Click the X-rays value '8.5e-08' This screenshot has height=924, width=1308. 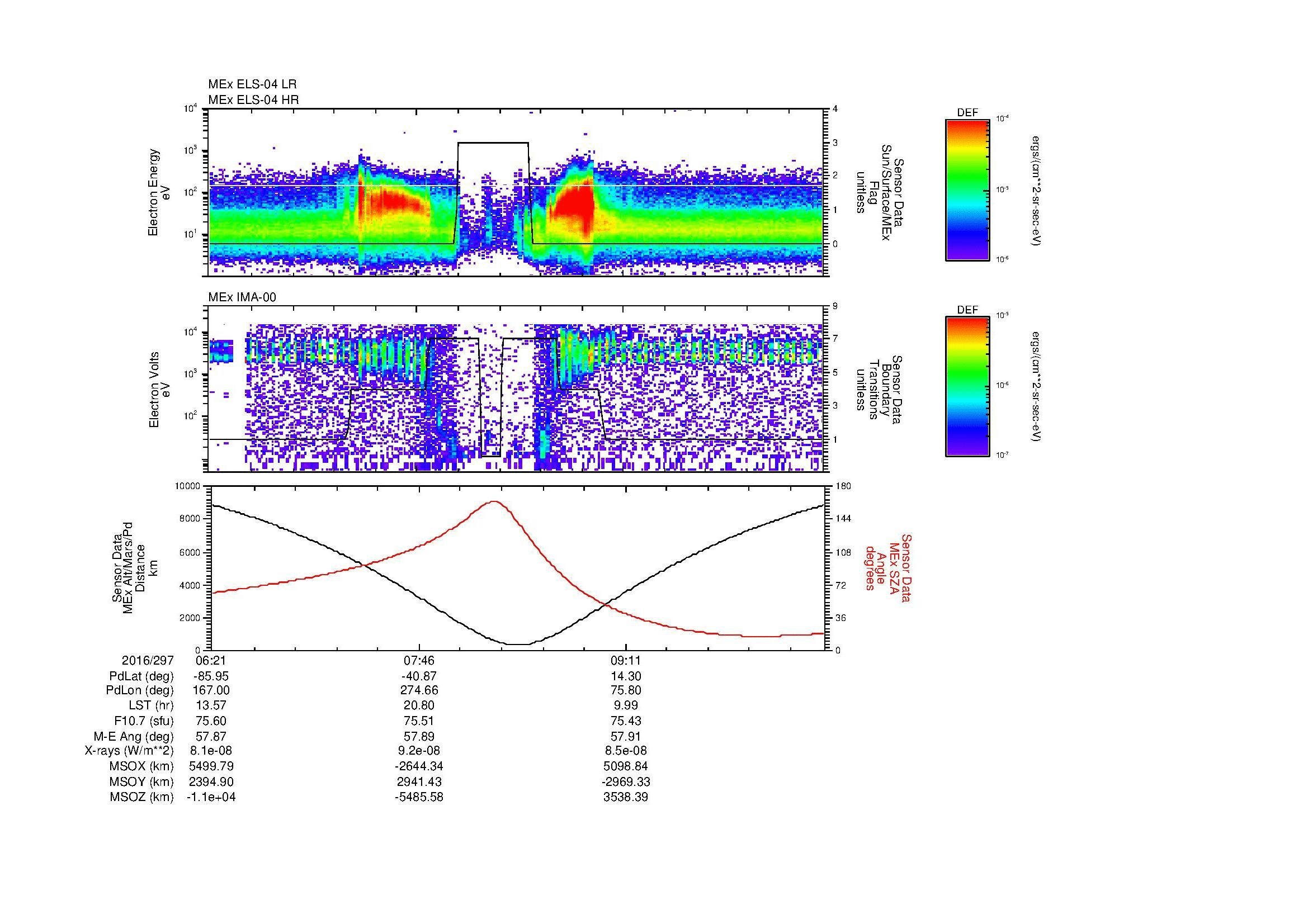pyautogui.click(x=626, y=751)
